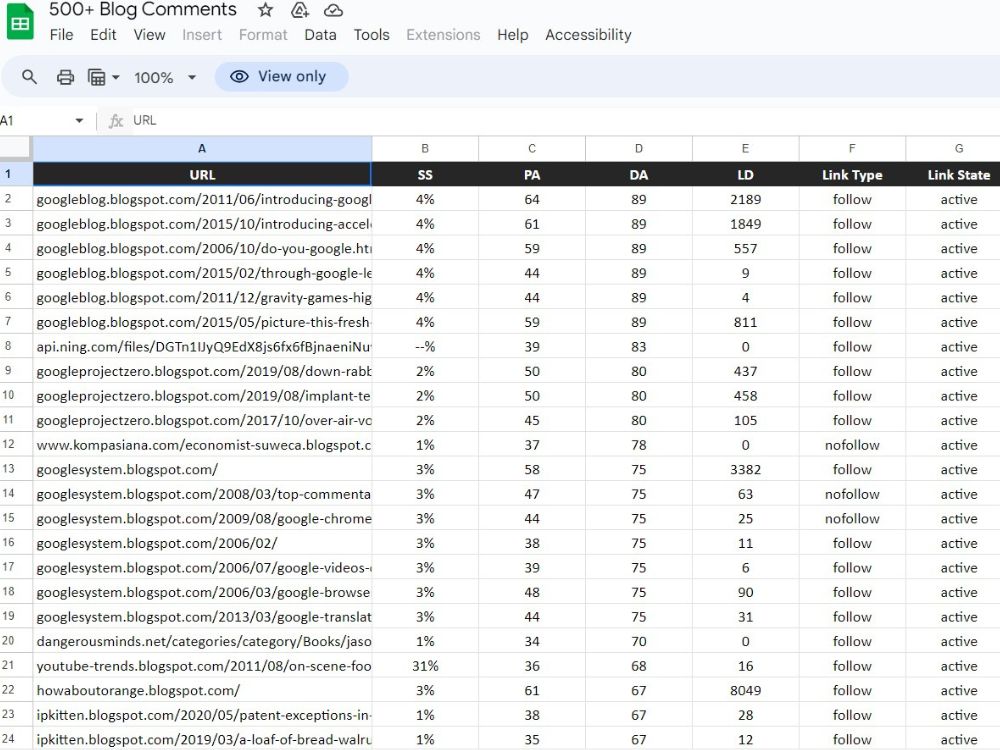Select the googlesystem.blogspot.com/ cell in row 13
The height and width of the screenshot is (750, 1000).
click(202, 469)
